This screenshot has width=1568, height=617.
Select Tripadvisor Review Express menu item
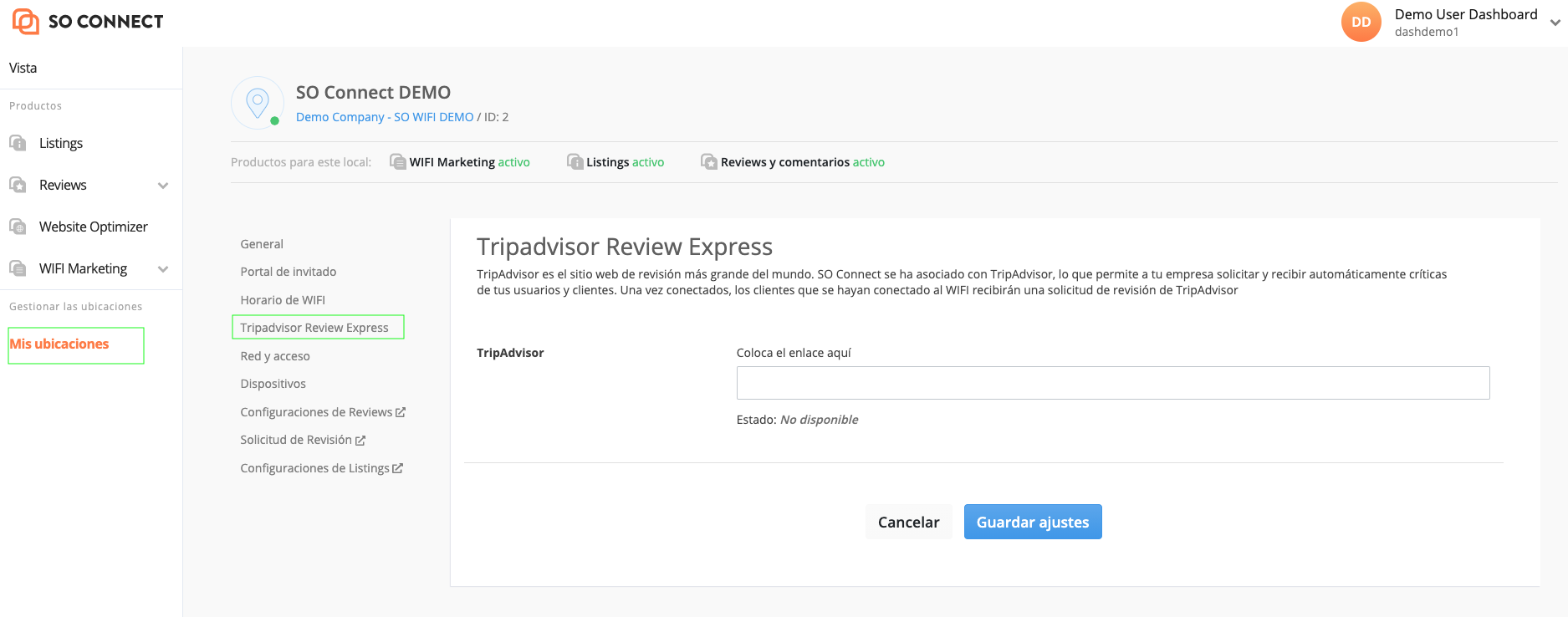[314, 328]
